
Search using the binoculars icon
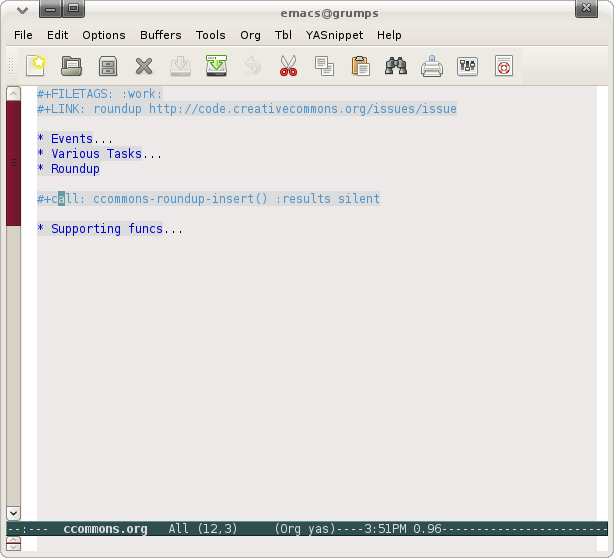point(396,67)
